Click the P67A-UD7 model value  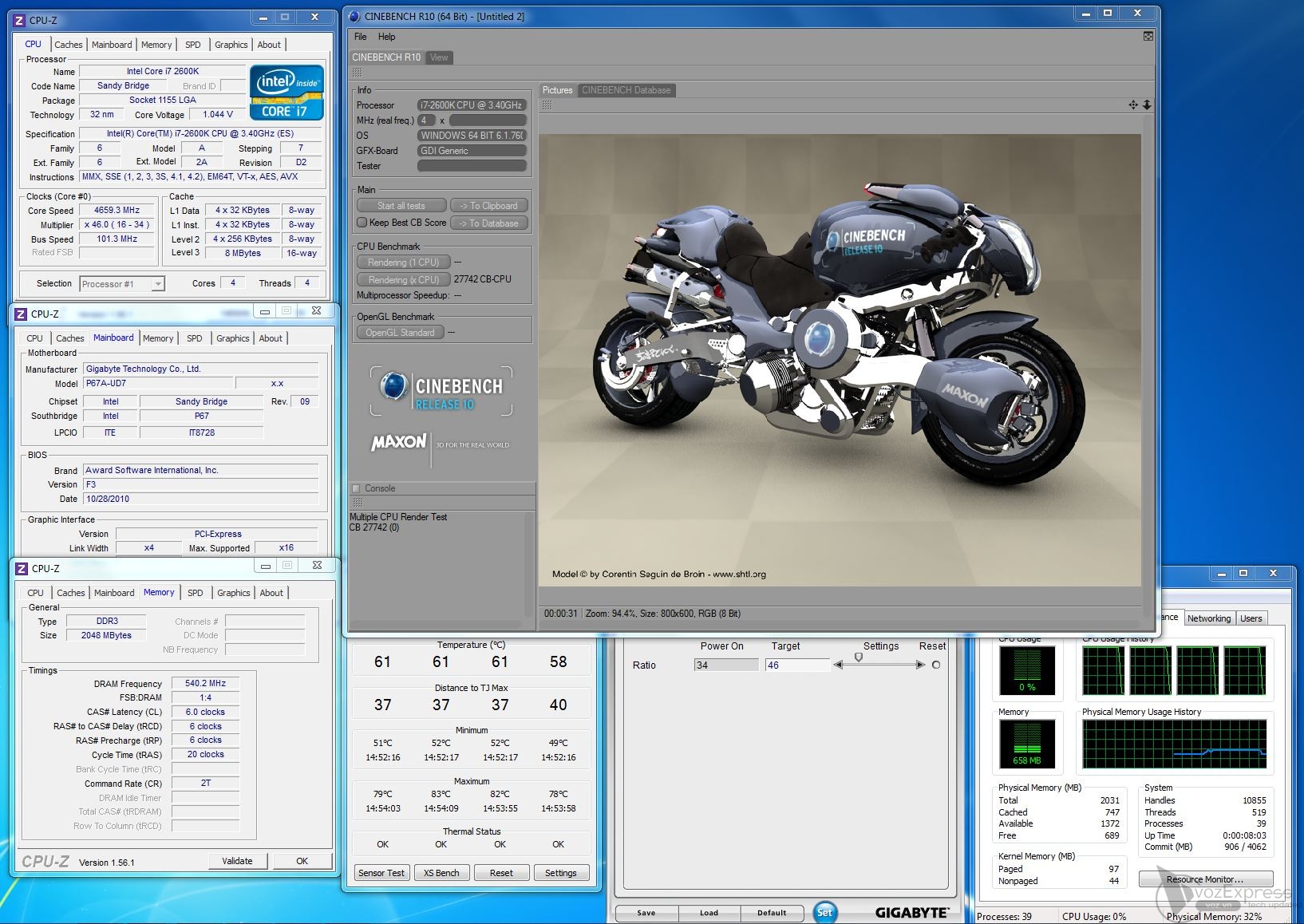point(158,384)
